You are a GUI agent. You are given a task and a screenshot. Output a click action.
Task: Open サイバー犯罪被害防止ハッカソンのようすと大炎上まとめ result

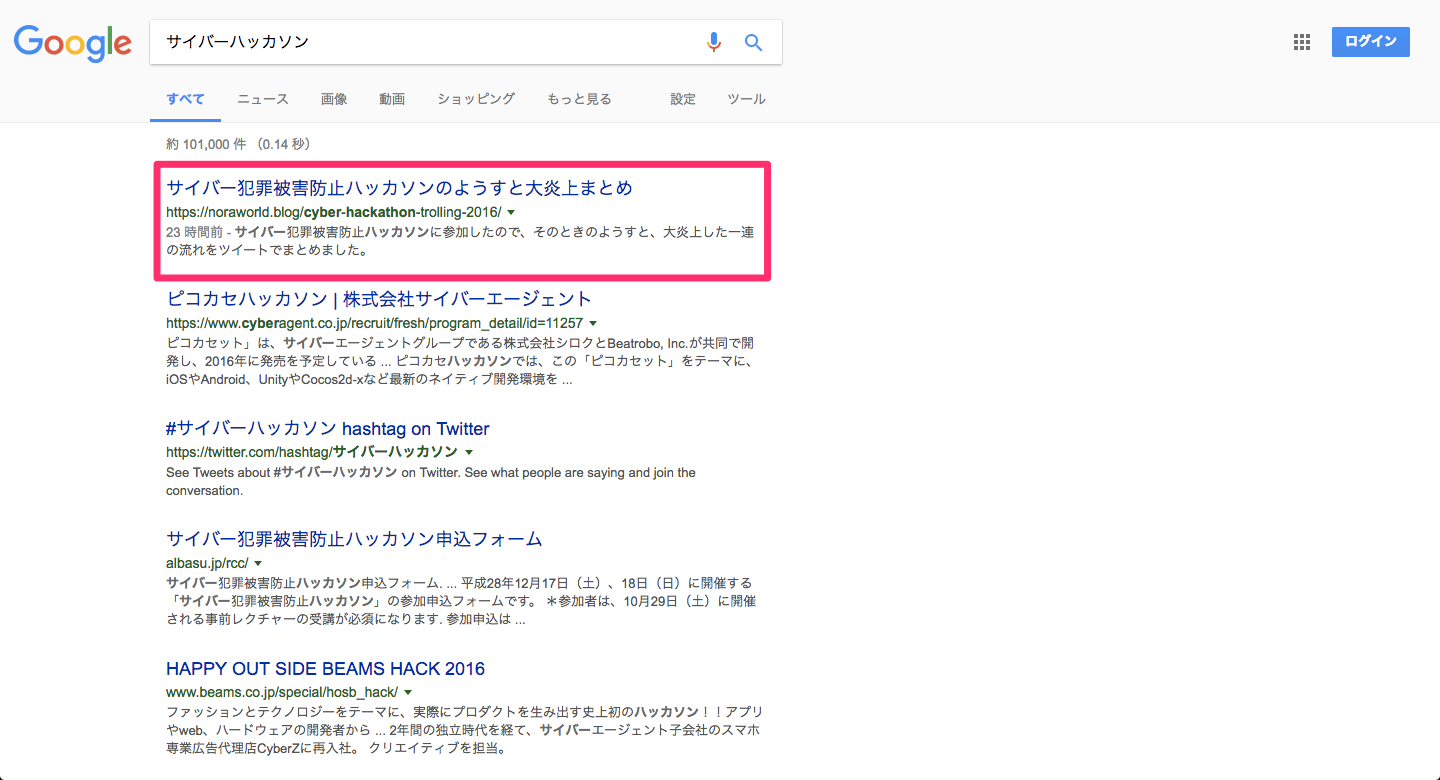click(x=399, y=188)
